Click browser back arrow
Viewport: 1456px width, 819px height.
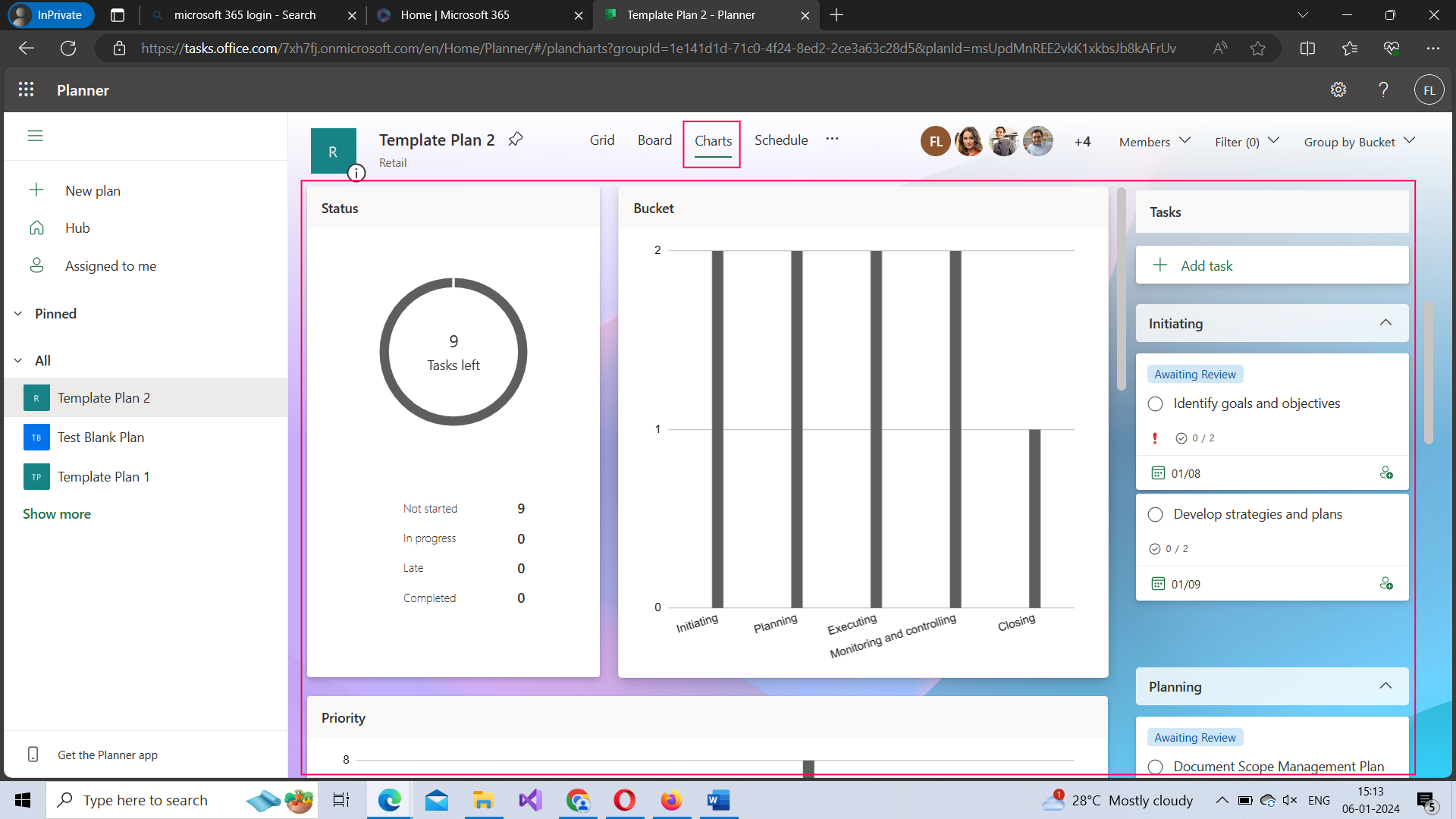click(x=27, y=49)
